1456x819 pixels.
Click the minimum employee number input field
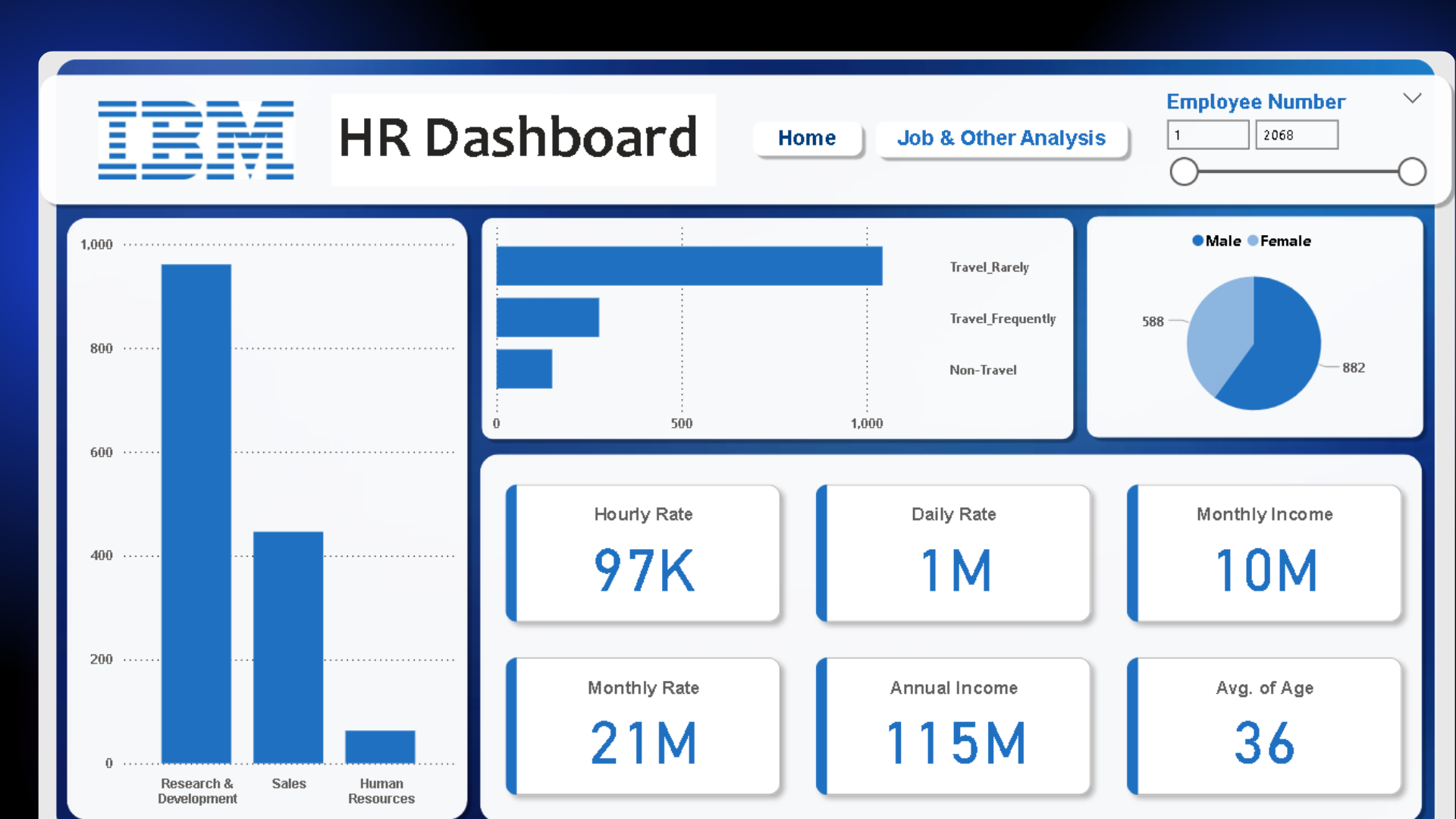click(1207, 135)
